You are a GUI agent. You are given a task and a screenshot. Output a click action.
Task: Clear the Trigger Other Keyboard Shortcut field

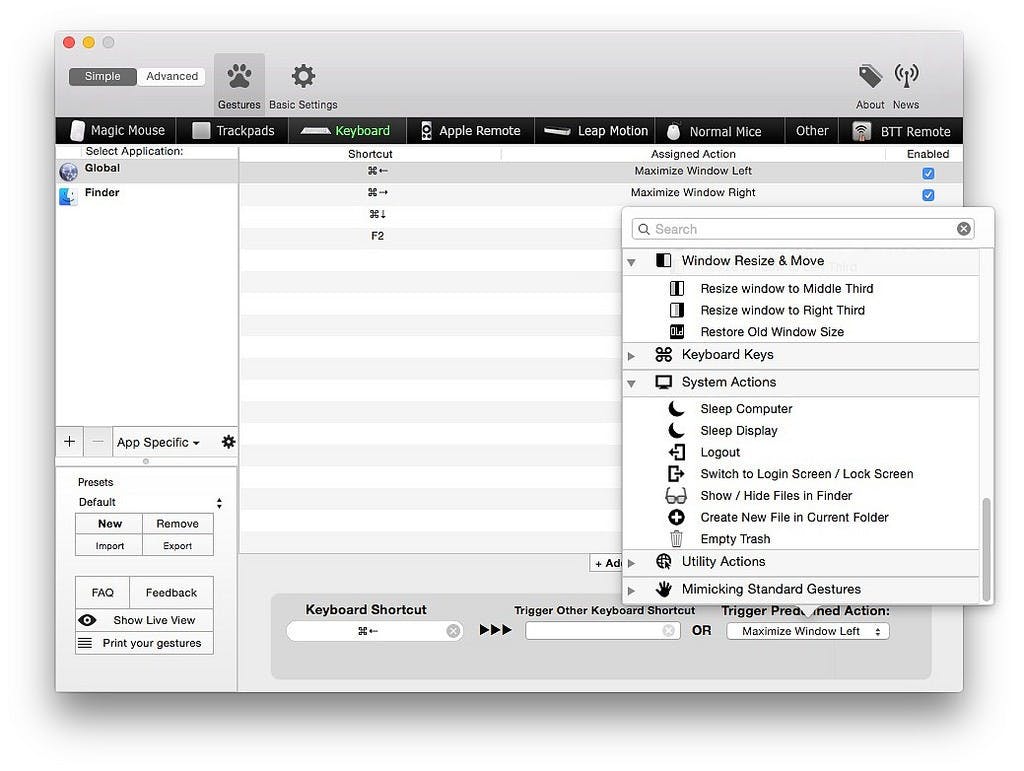[x=668, y=631]
